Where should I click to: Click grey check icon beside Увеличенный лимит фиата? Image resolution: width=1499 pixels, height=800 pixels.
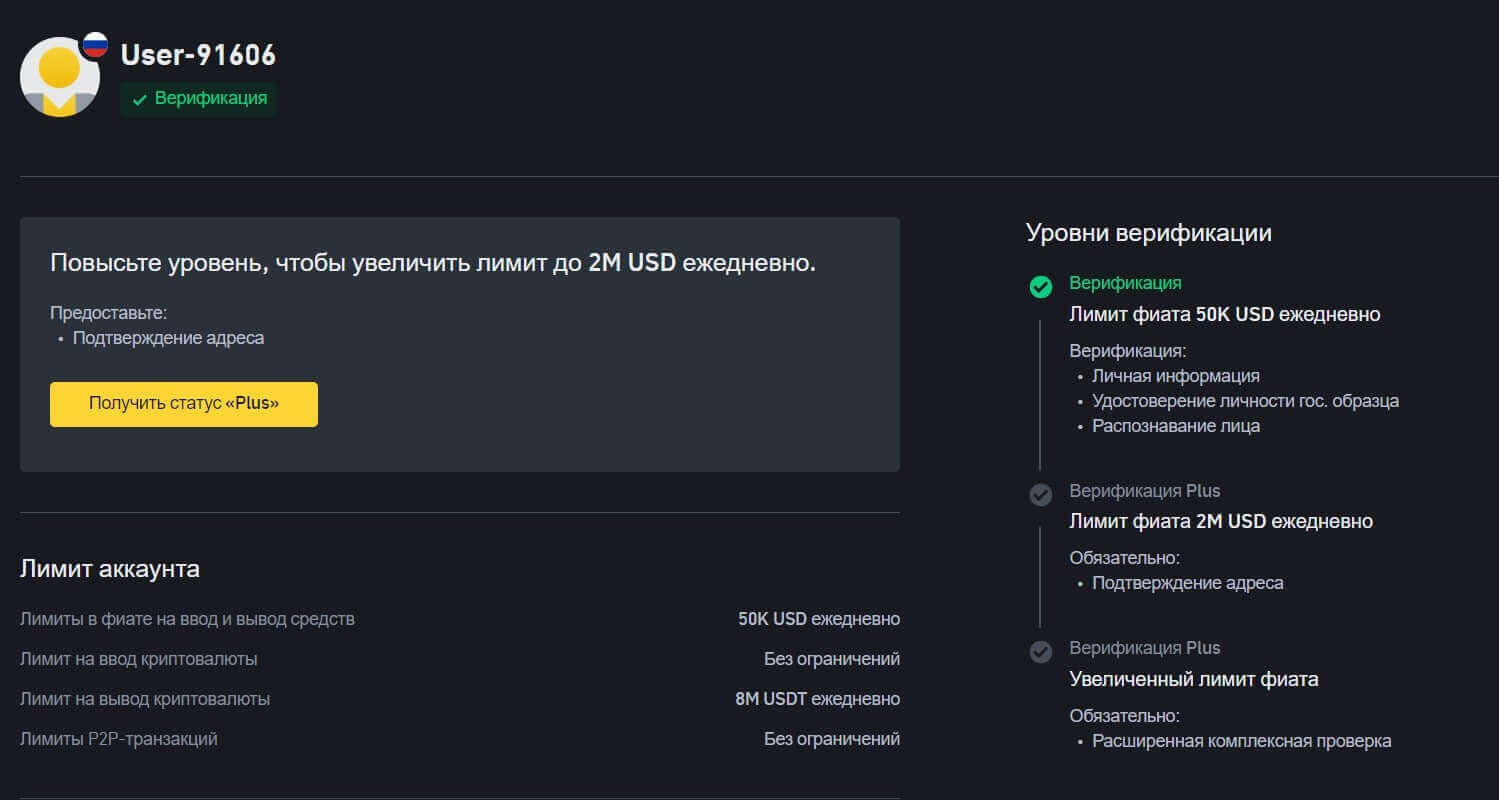click(x=1041, y=652)
